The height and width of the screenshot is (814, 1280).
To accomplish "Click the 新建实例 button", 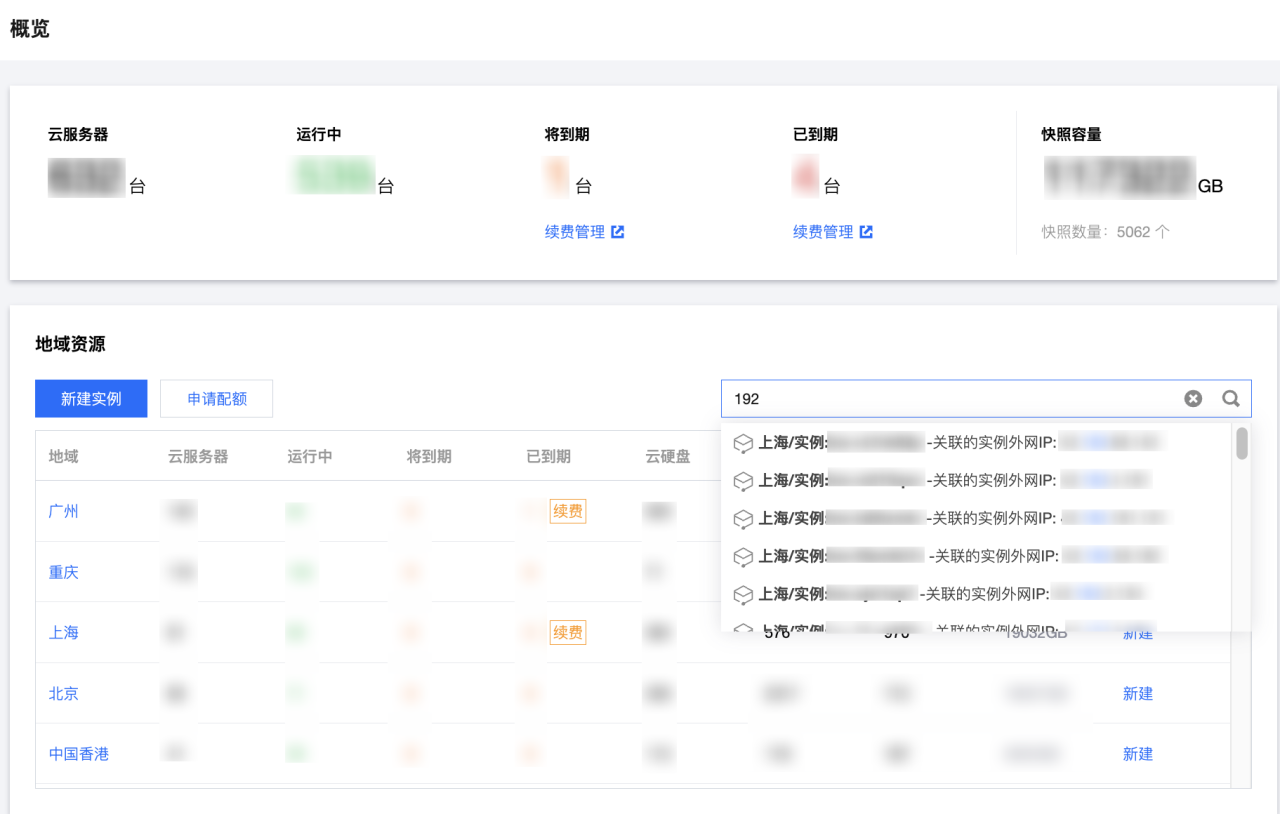I will coord(91,398).
